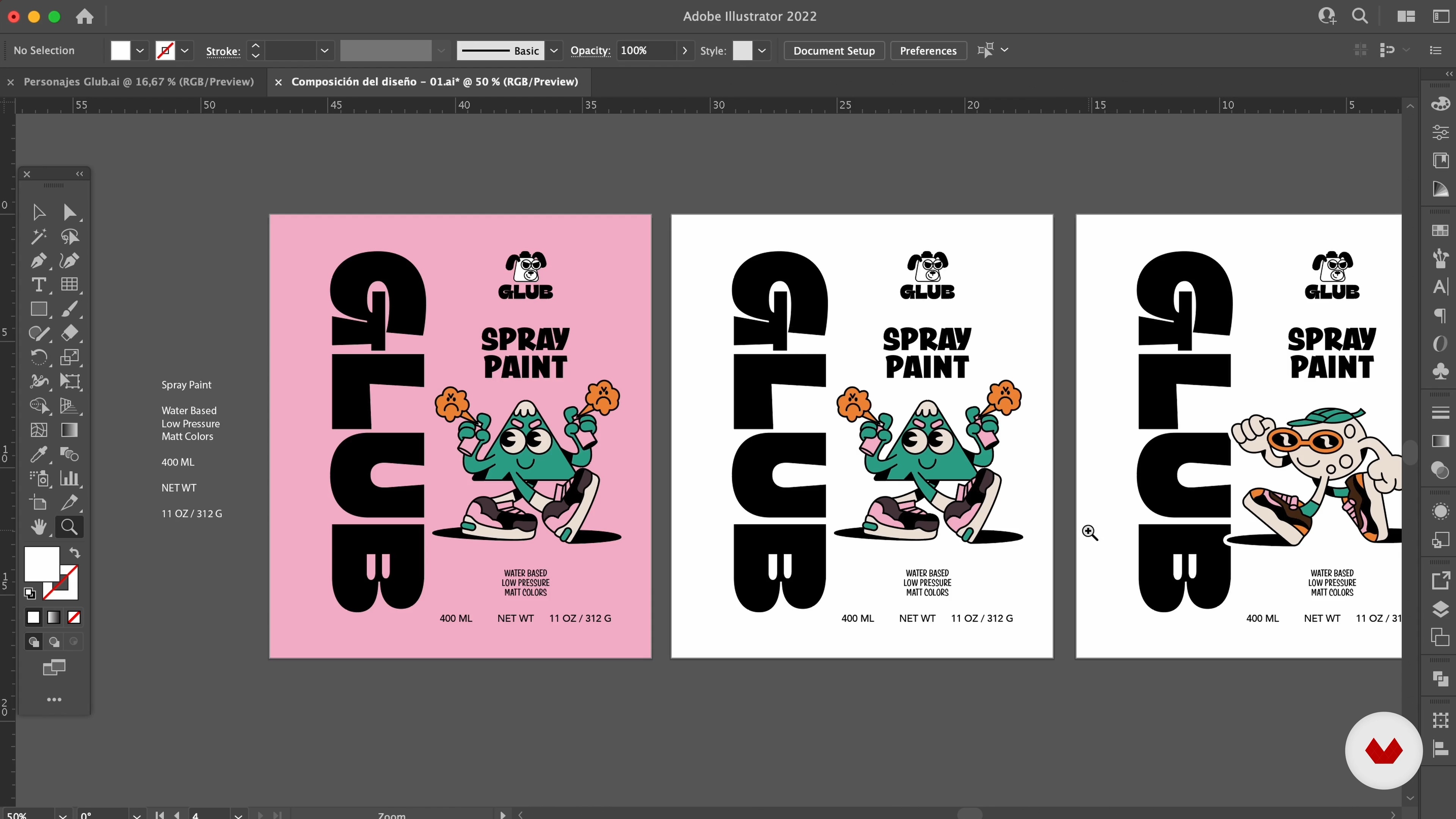Enable Draw Behind mode
The height and width of the screenshot is (819, 1456).
[54, 642]
